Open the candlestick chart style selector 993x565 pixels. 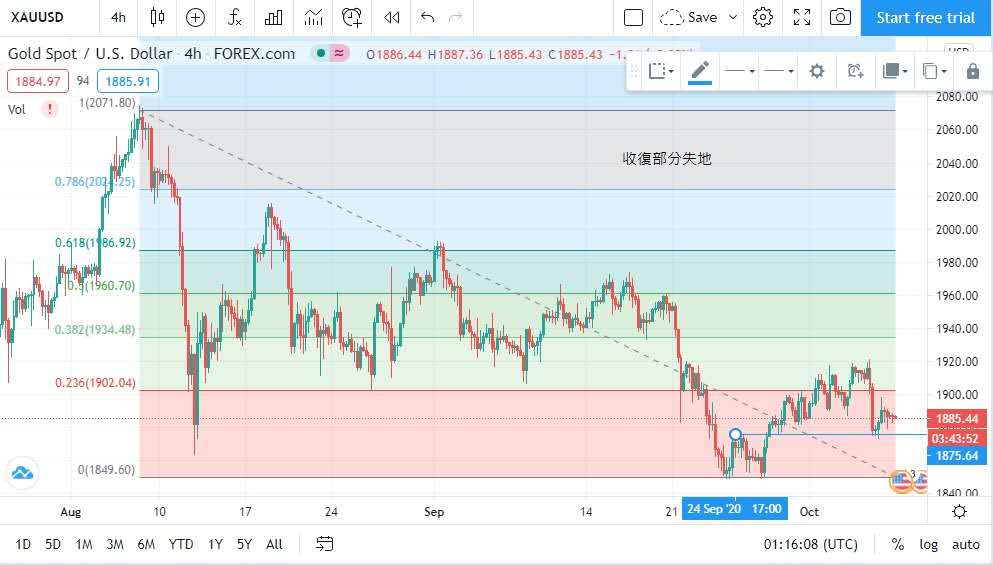[156, 17]
